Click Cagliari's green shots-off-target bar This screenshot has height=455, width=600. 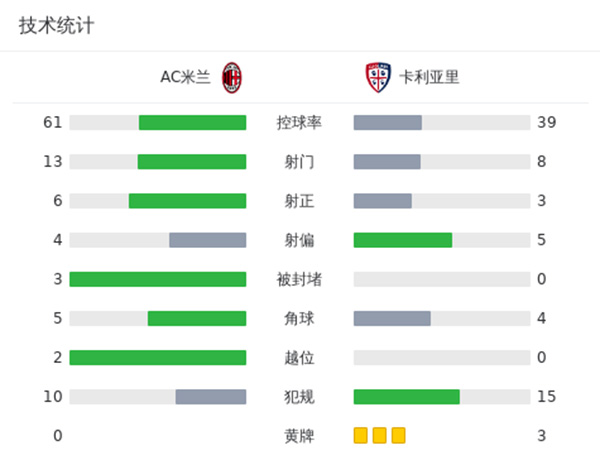point(403,240)
